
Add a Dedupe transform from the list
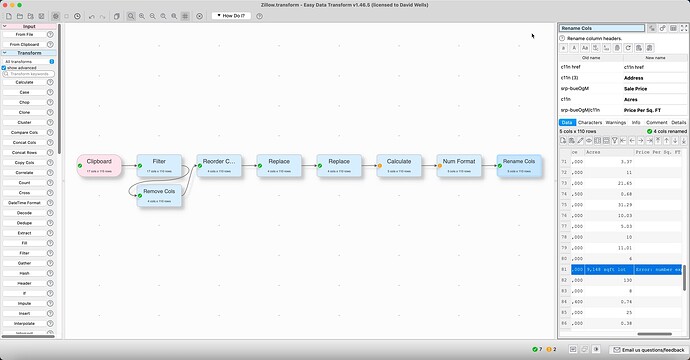point(24,223)
